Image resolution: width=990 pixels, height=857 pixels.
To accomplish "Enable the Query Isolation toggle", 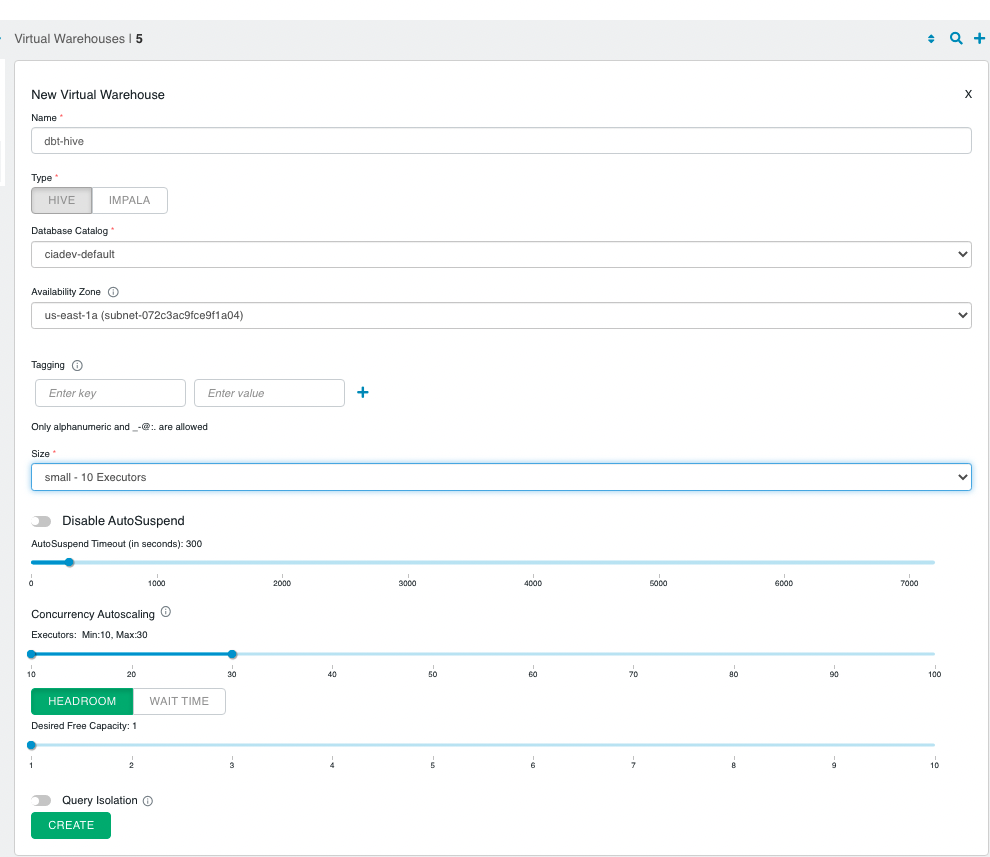I will pos(41,800).
